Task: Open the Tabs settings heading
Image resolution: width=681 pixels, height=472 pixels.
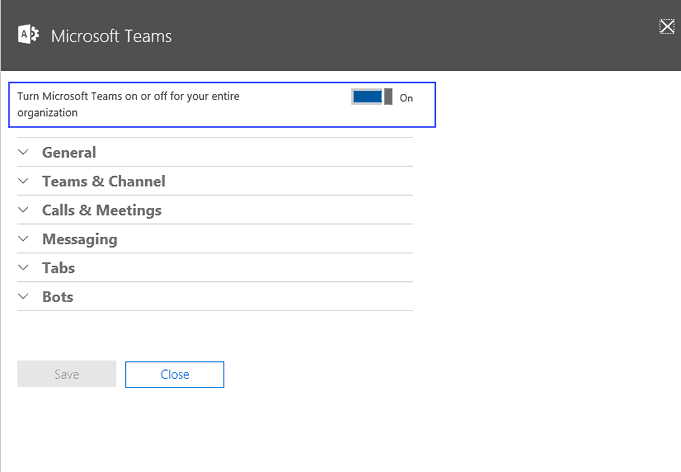Action: pyautogui.click(x=59, y=268)
